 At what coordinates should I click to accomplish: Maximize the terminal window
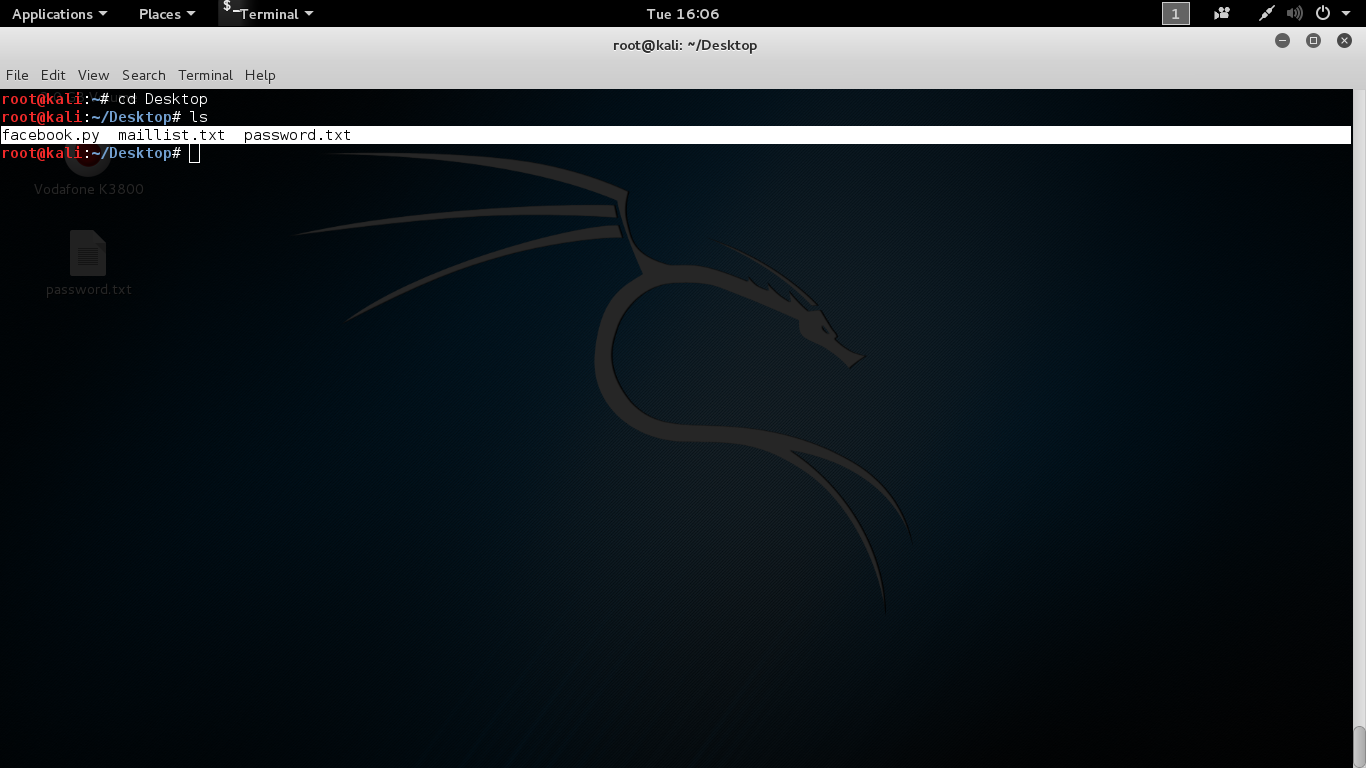click(x=1314, y=41)
